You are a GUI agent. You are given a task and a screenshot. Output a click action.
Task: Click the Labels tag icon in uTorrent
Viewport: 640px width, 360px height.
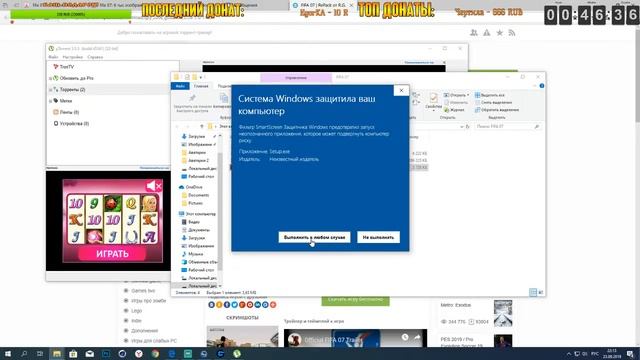click(56, 101)
